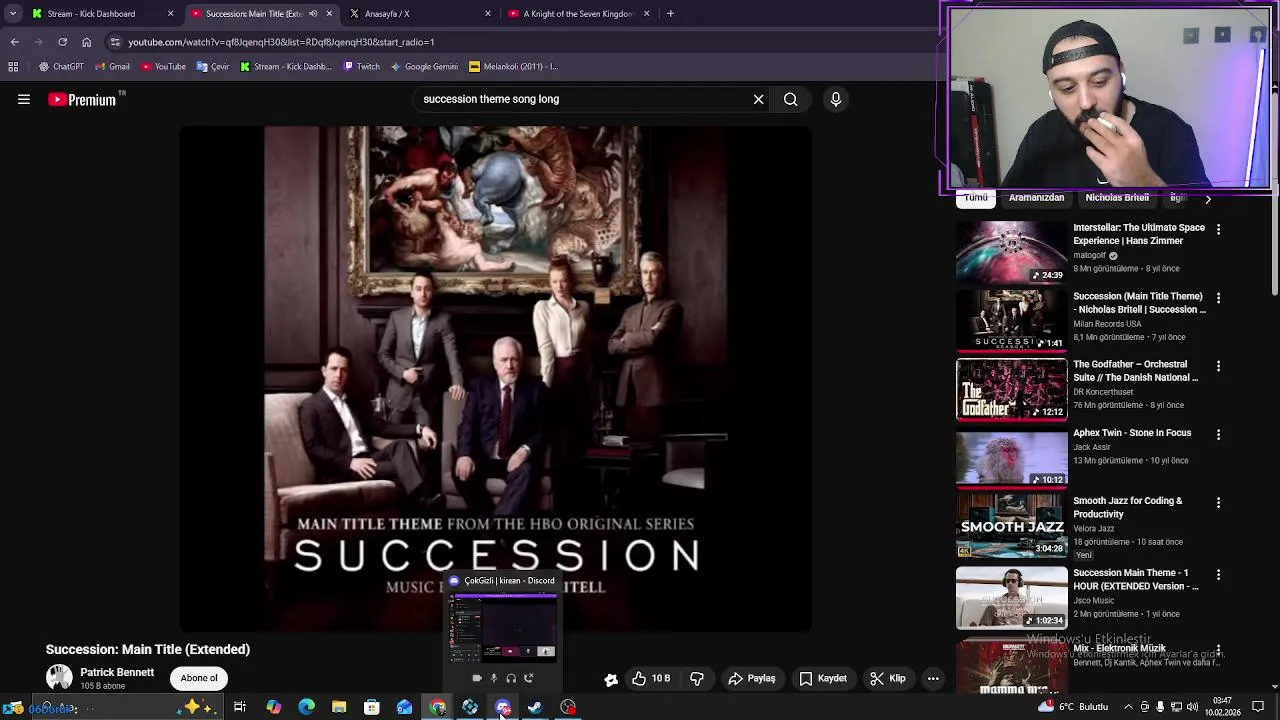Open Microsoft Edge from taskbar
The image size is (1280, 720).
(x=306, y=708)
